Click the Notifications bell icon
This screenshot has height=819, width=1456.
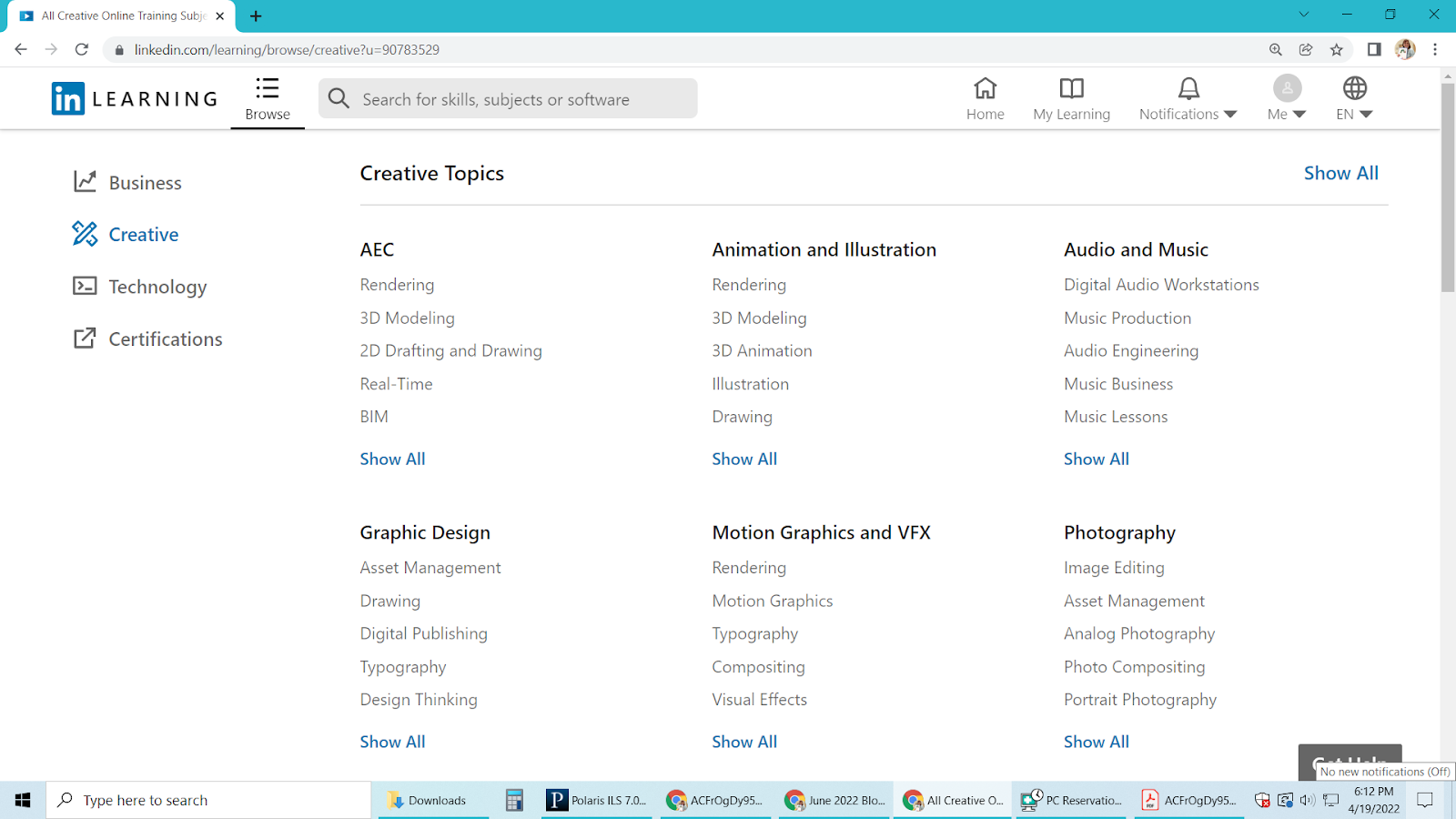1188,89
